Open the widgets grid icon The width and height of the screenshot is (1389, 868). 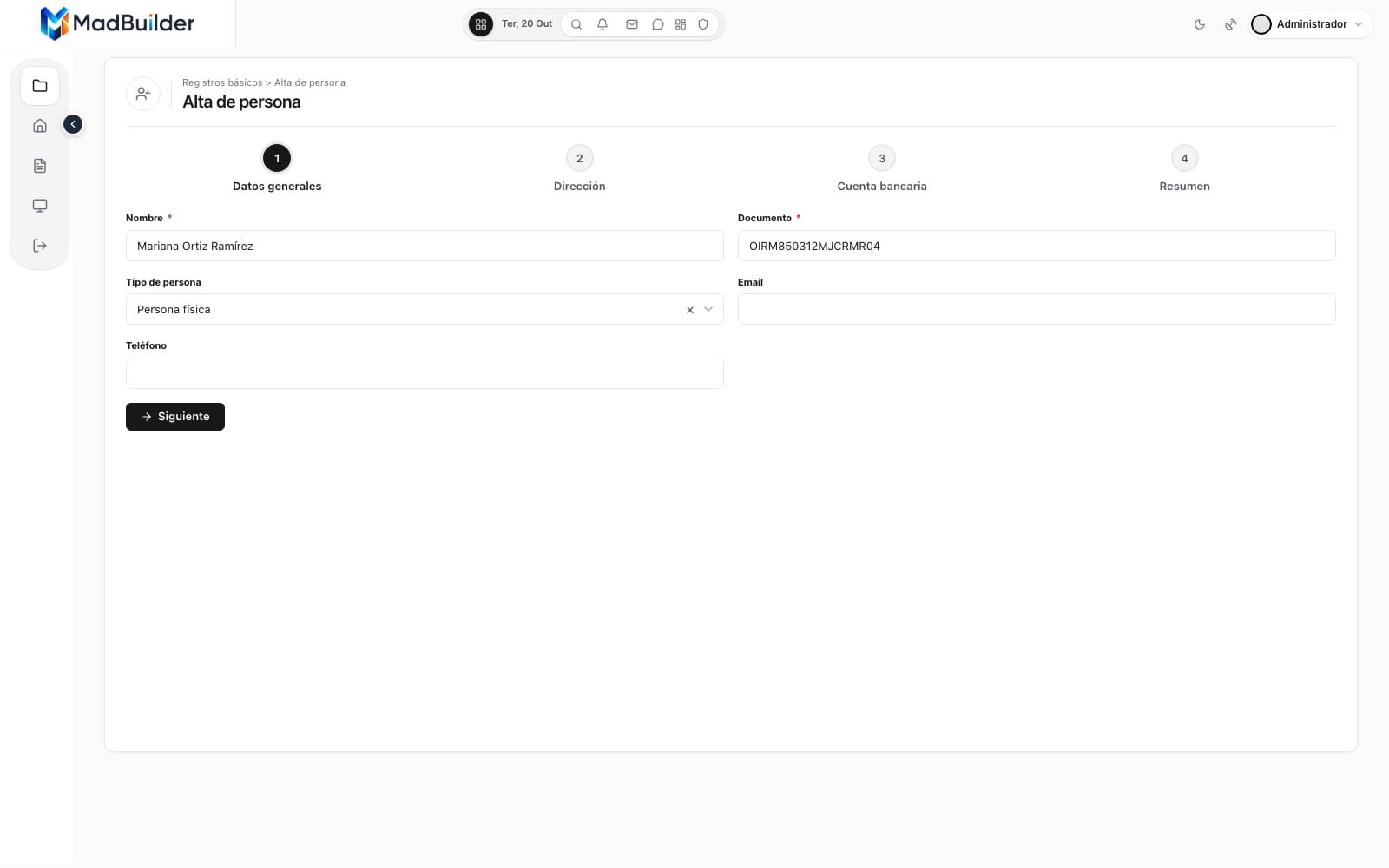pos(681,24)
